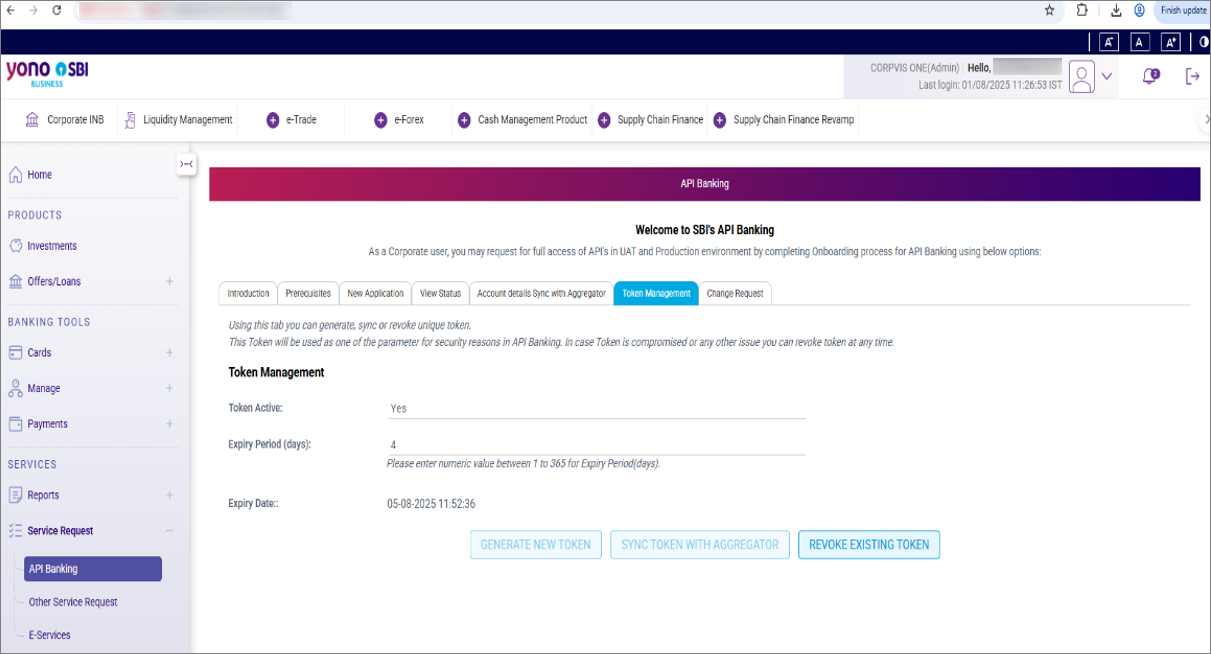The width and height of the screenshot is (1211, 654).
Task: Open Account details Sync with Aggregator tab
Action: coord(541,293)
